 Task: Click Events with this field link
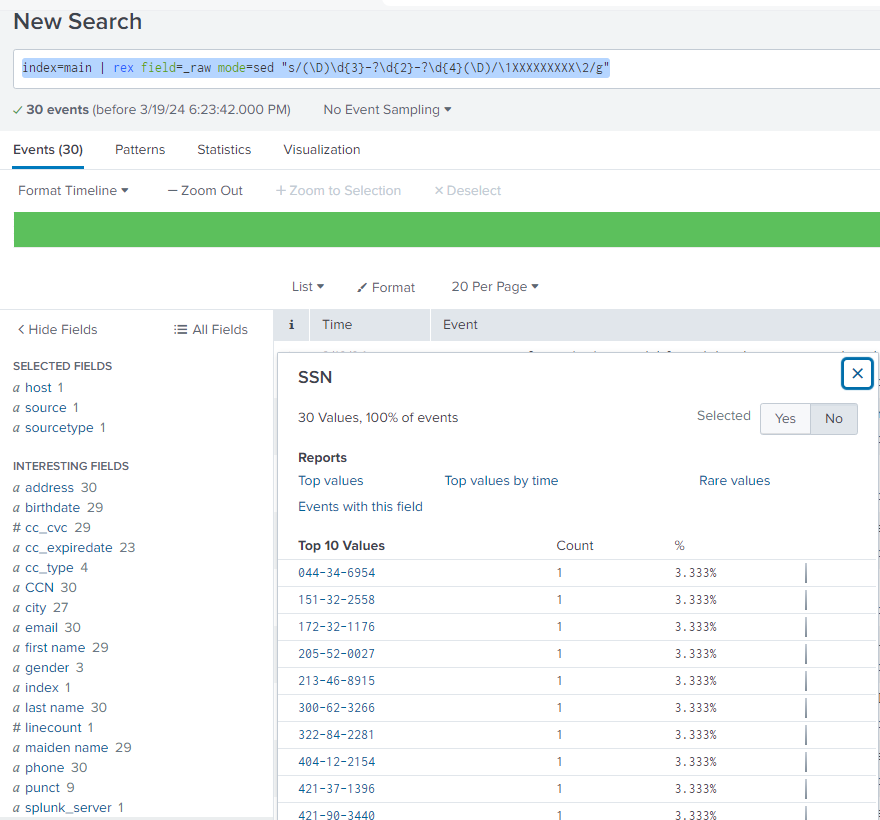[359, 506]
